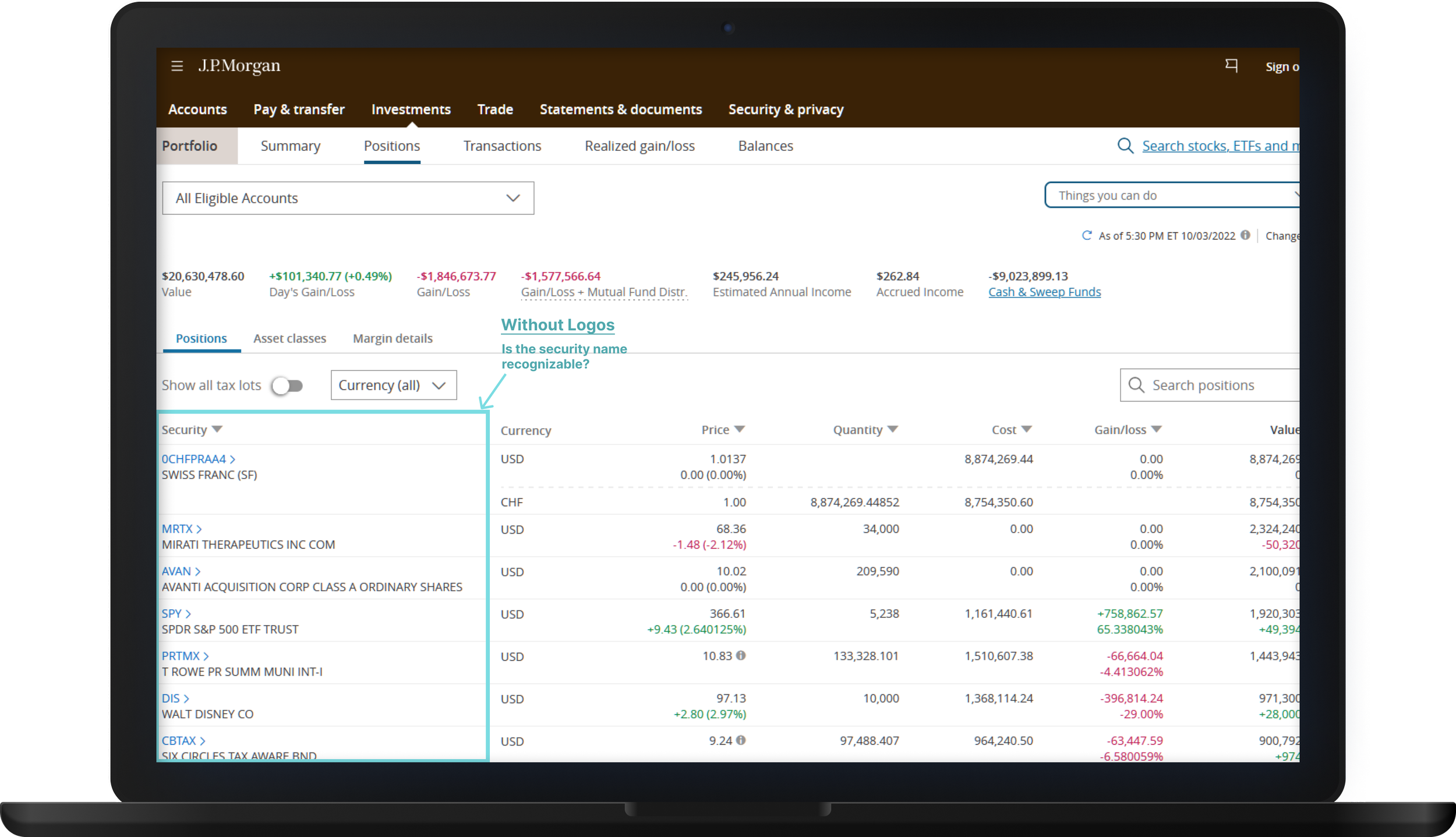Click info icon beside PRTMX price 10.83
The image size is (1456, 837).
click(741, 655)
